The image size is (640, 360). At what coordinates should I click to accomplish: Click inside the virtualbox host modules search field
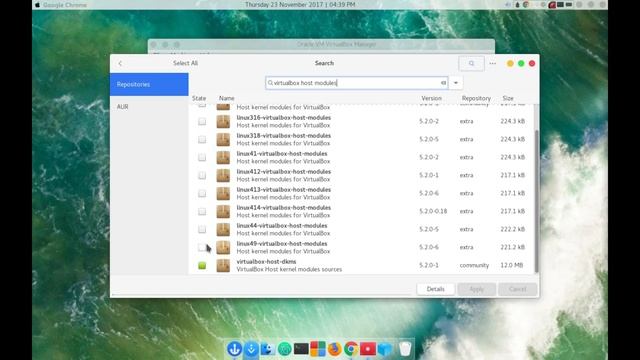click(357, 83)
